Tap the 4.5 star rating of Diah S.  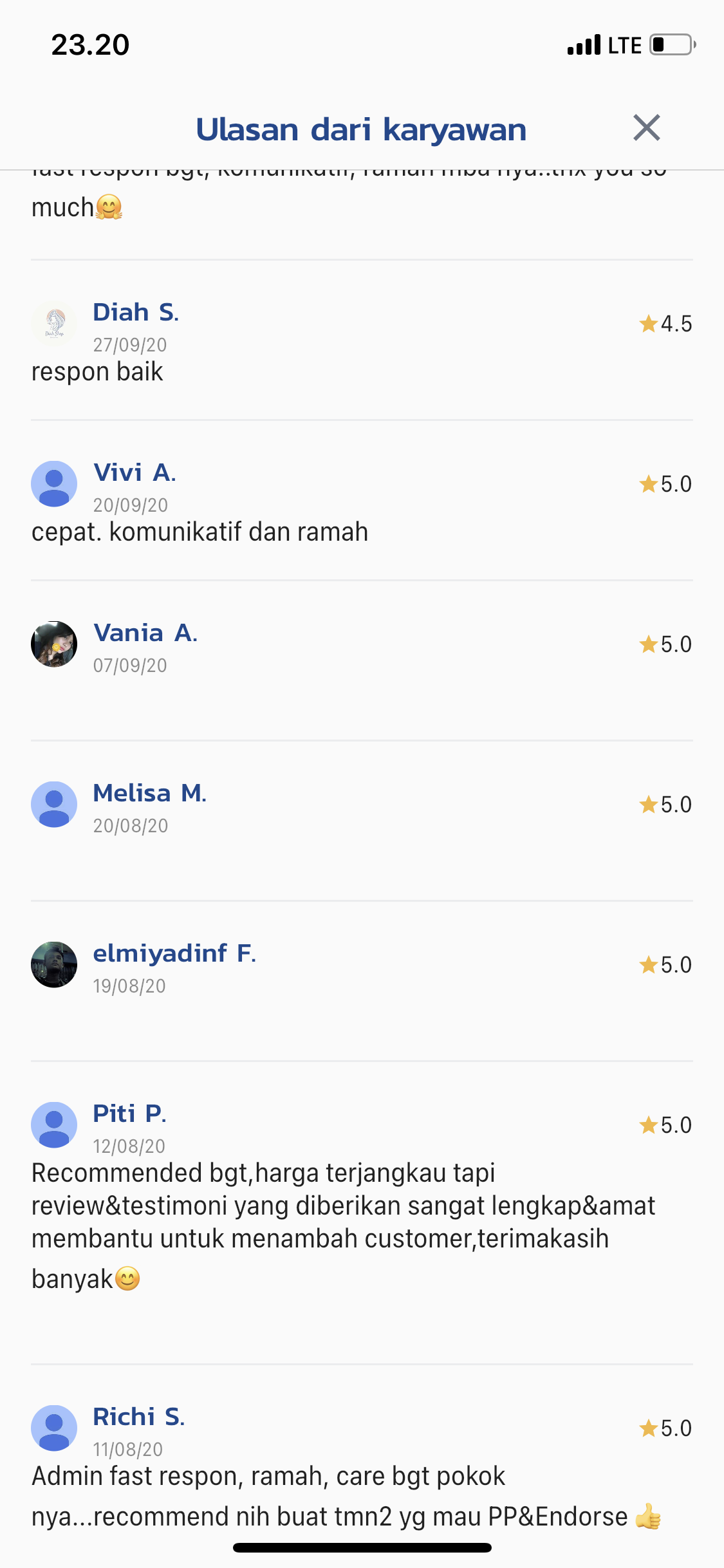click(665, 324)
